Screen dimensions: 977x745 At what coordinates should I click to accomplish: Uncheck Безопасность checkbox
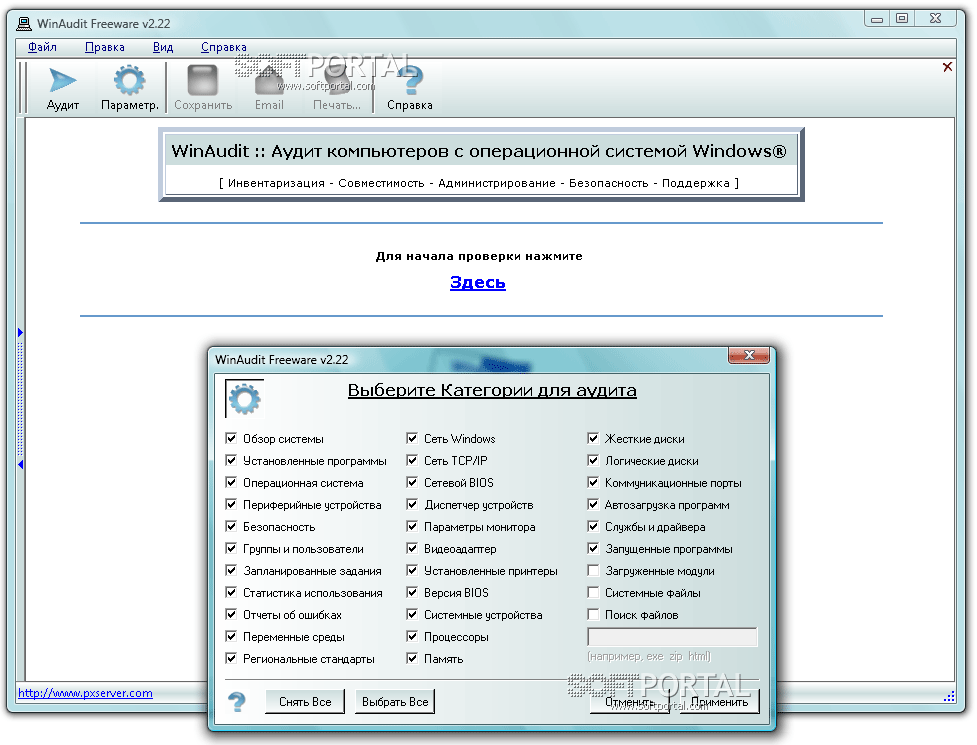[231, 526]
